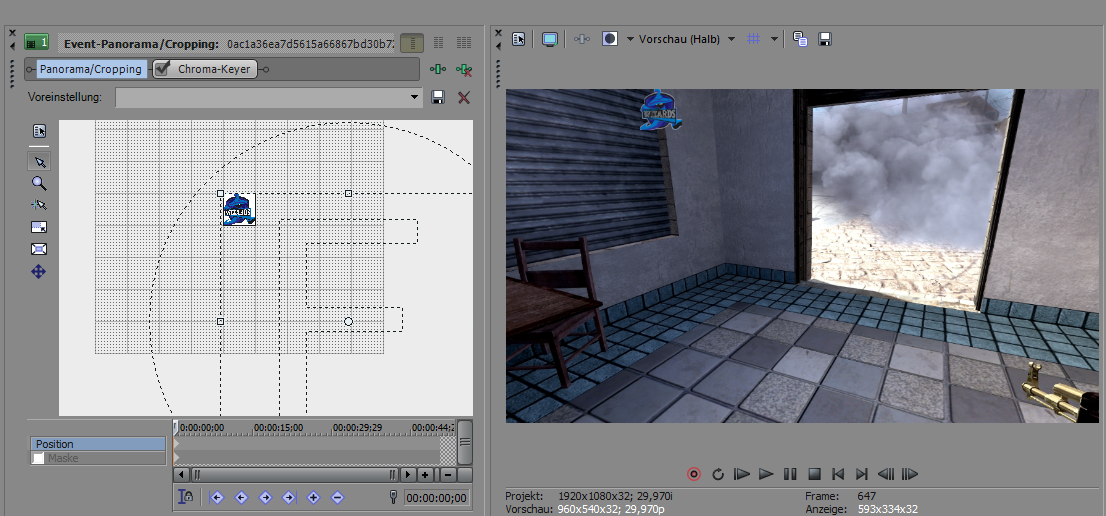The image size is (1106, 516).
Task: Switch to the Panorama/Cropping tab
Action: tap(91, 69)
